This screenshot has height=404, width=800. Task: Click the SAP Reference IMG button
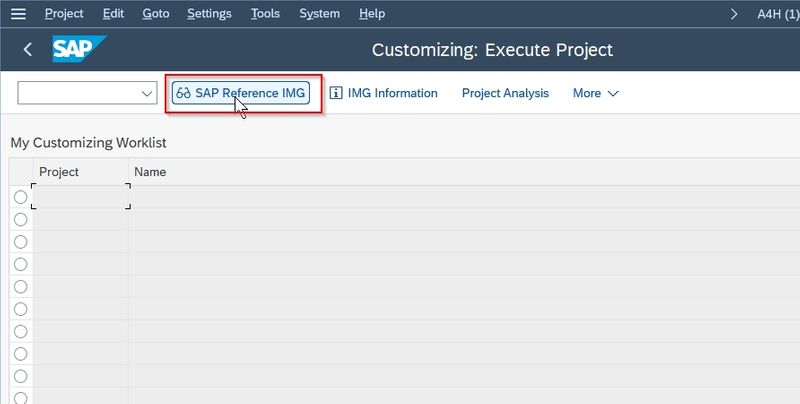(241, 93)
